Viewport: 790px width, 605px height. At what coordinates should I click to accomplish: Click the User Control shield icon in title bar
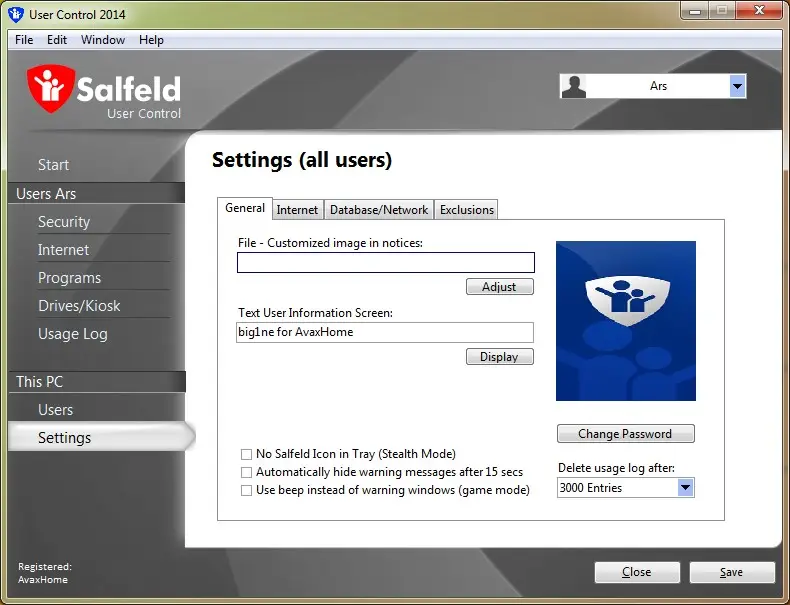[x=16, y=14]
